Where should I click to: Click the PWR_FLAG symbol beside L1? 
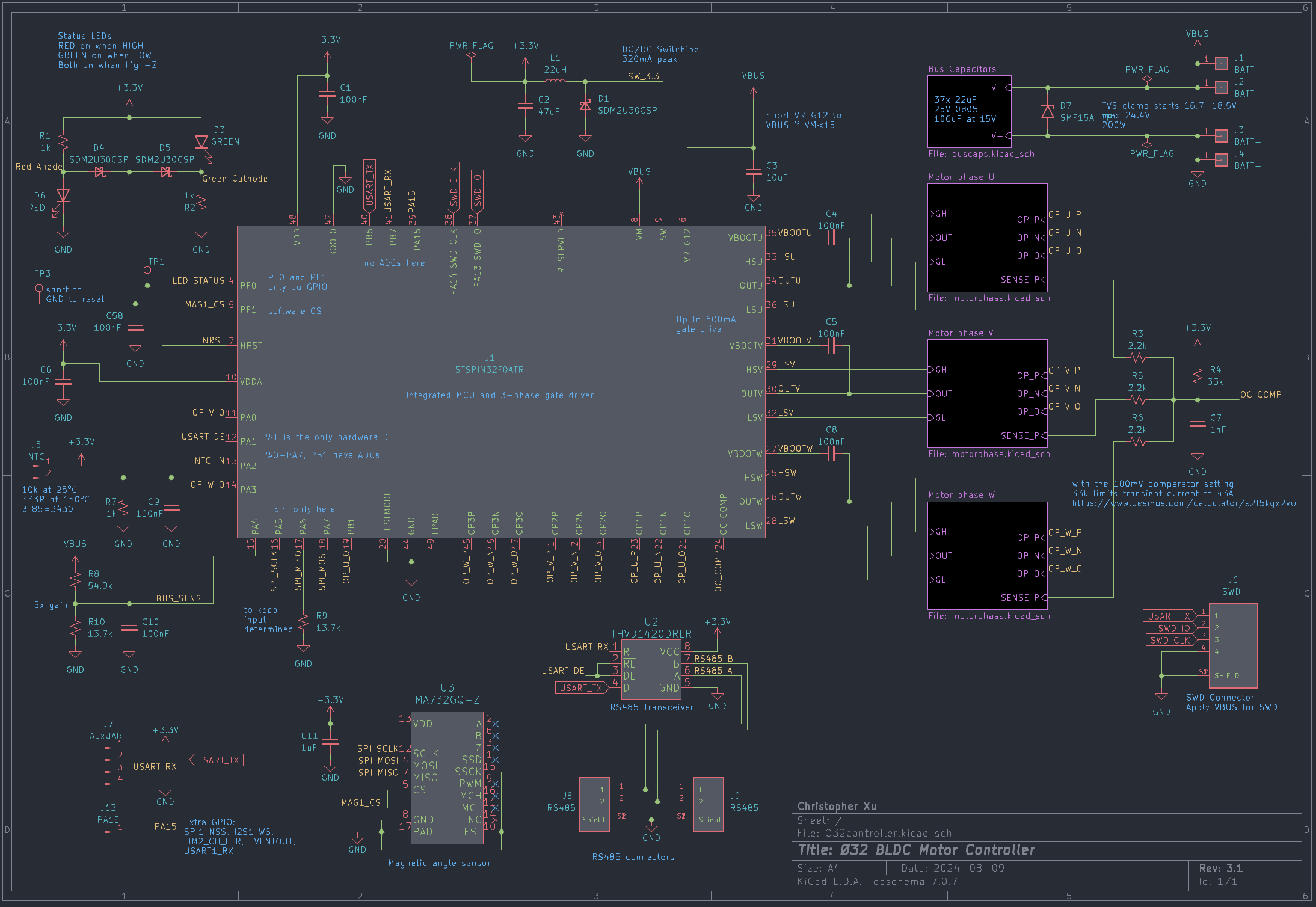click(472, 55)
